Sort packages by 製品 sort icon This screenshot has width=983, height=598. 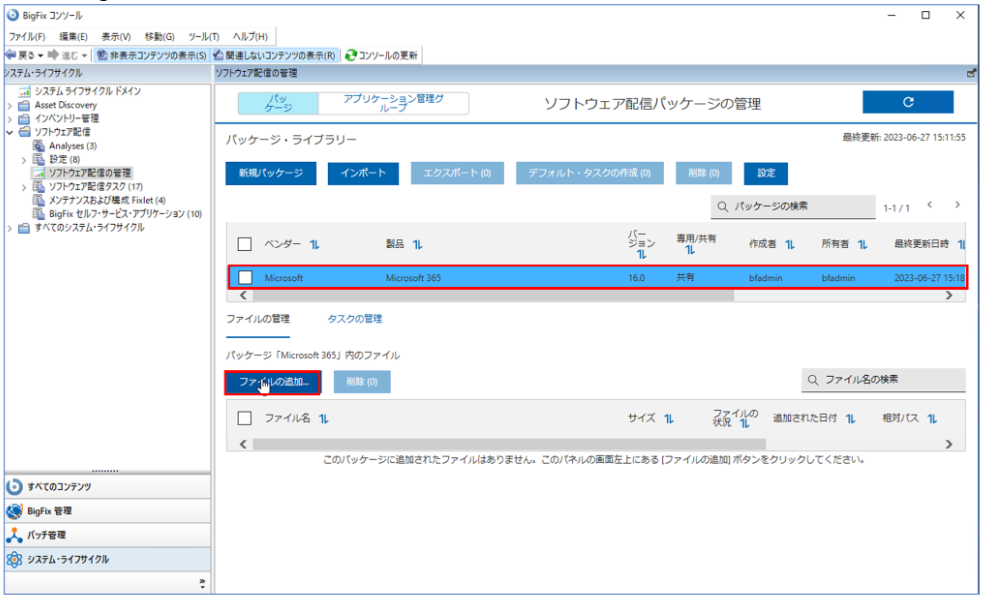tap(418, 244)
